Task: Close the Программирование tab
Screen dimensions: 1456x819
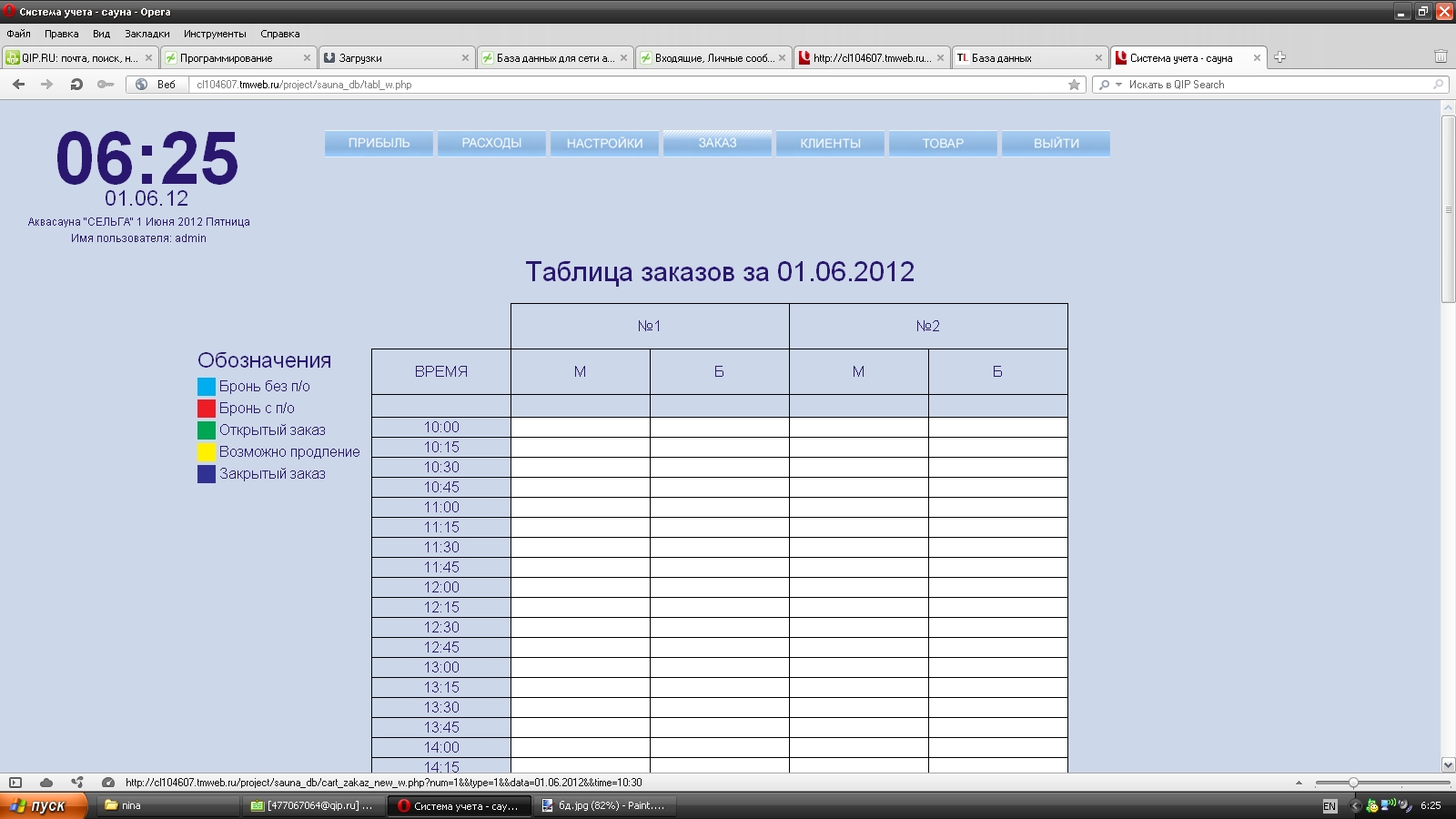Action: click(x=307, y=57)
